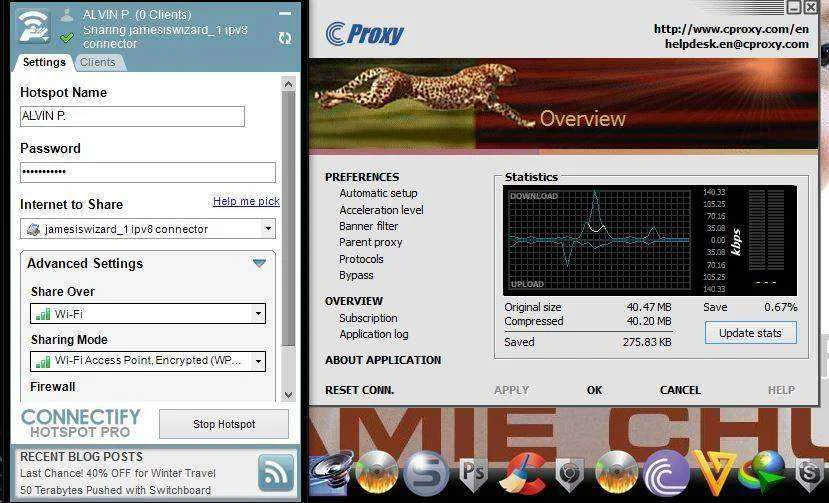Click the CProxy logo
The height and width of the screenshot is (503, 829).
(x=365, y=34)
